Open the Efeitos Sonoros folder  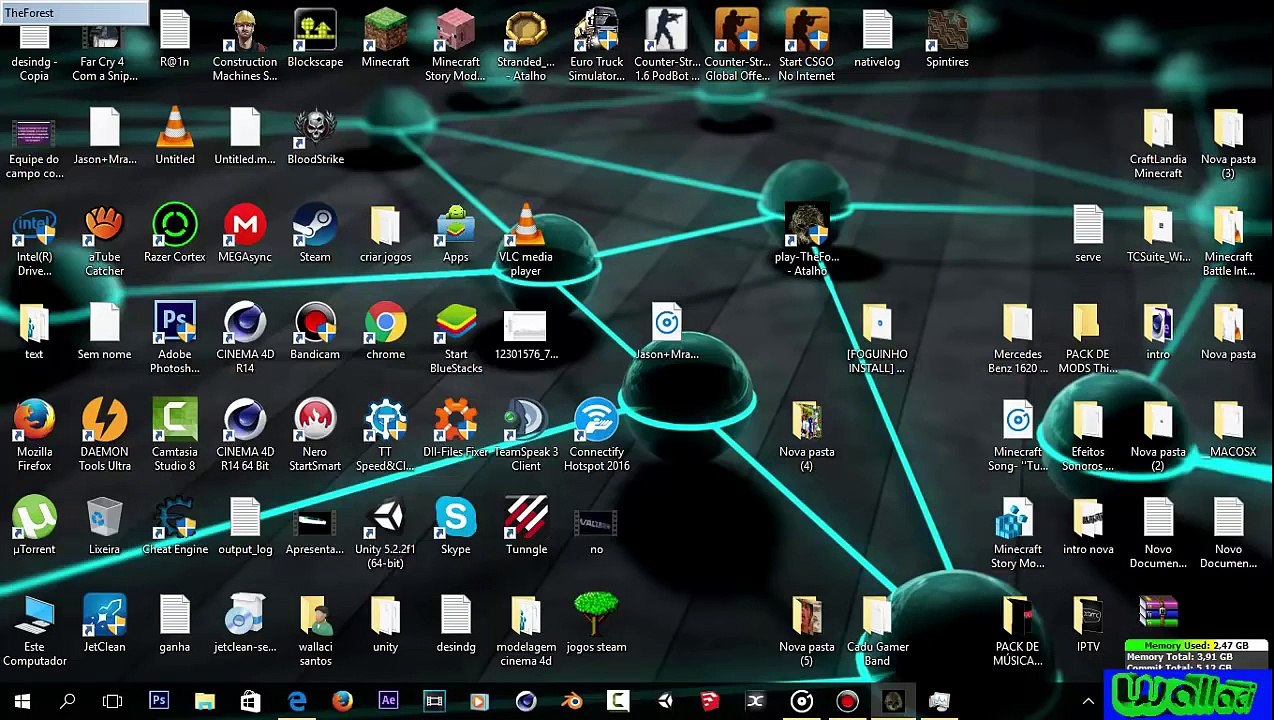(1088, 437)
